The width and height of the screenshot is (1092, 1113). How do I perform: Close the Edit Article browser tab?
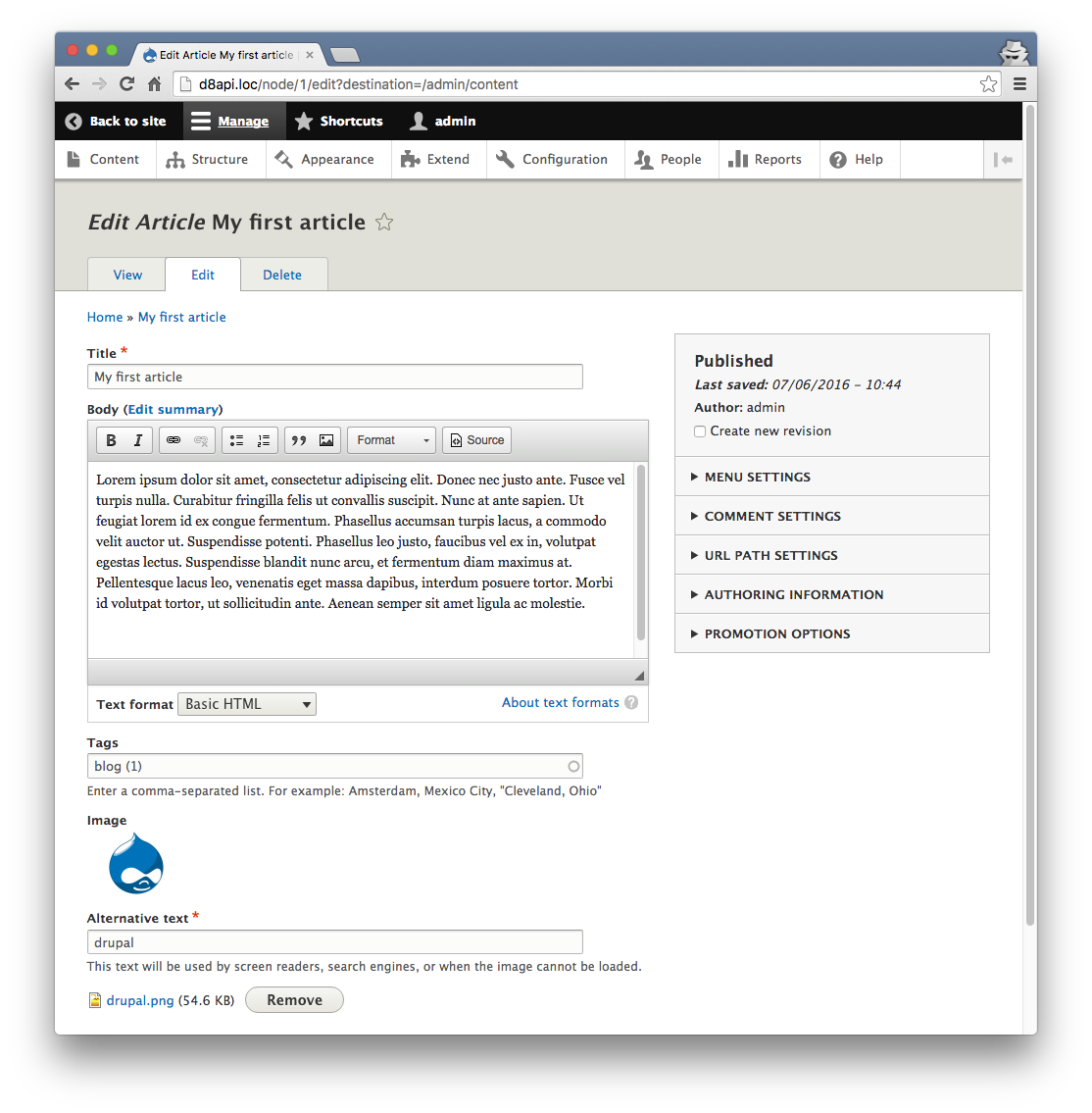click(x=310, y=55)
